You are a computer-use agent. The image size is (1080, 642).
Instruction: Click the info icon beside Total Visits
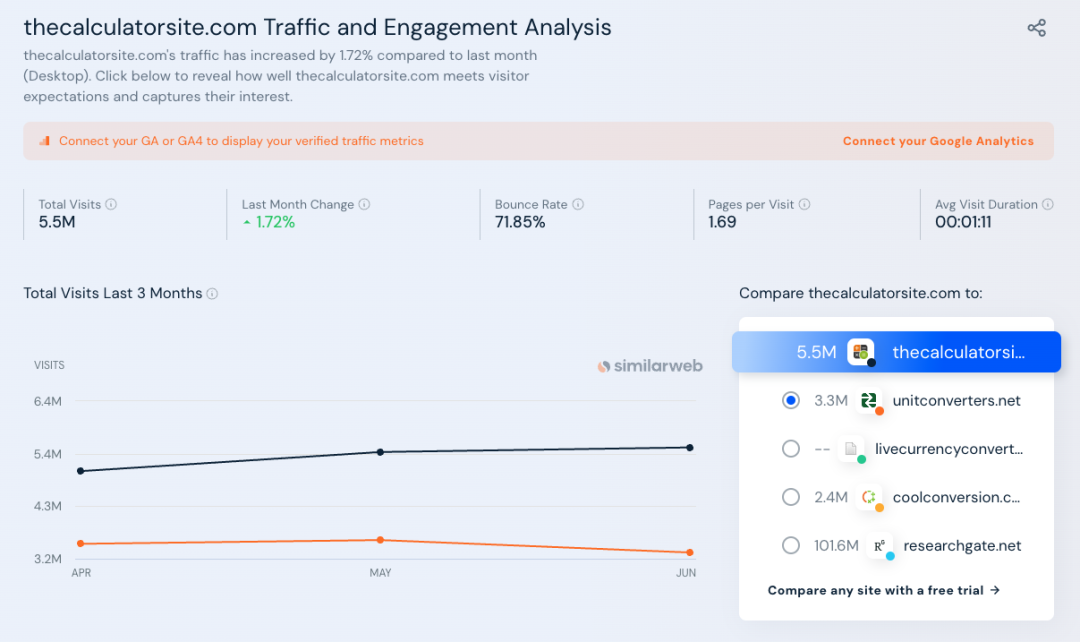[111, 204]
